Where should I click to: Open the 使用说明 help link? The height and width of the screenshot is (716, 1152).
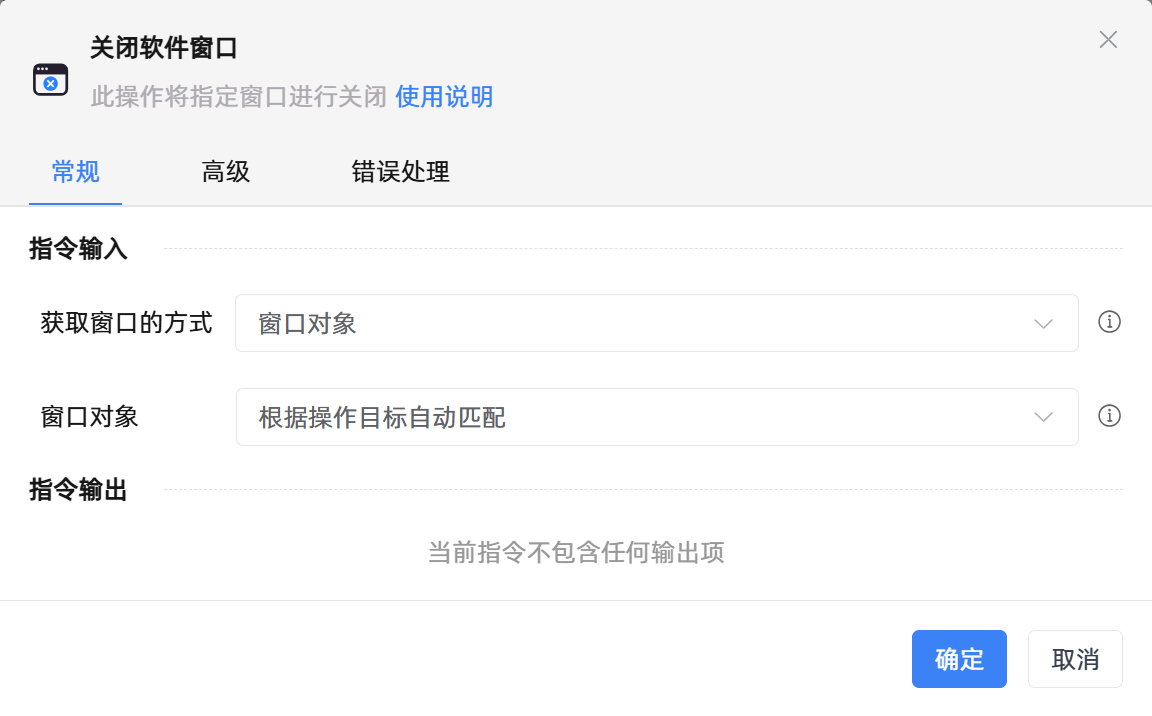(444, 97)
